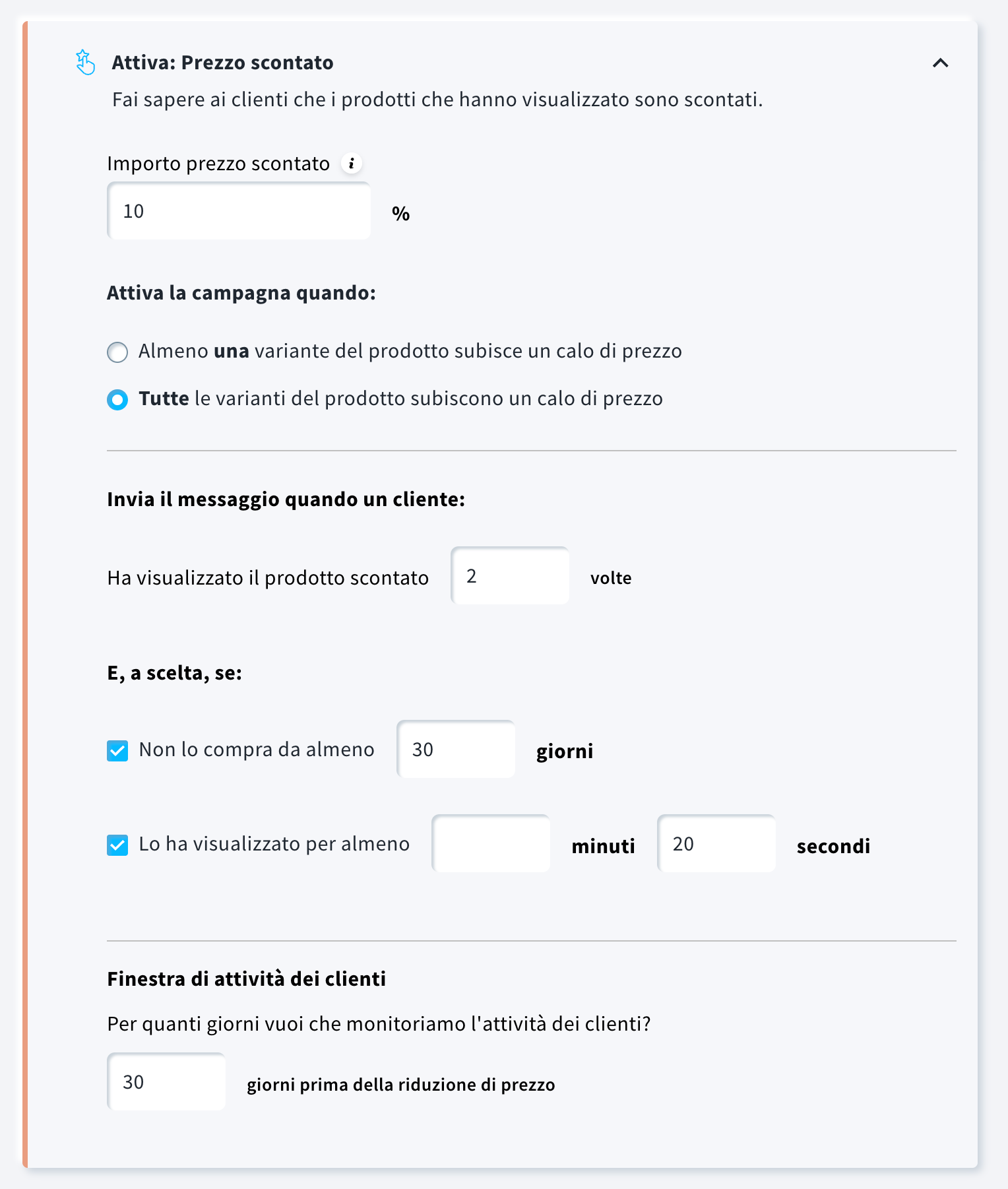This screenshot has width=1008, height=1189.
Task: Uncheck "Non lo compra da almeno"
Action: pyautogui.click(x=117, y=750)
